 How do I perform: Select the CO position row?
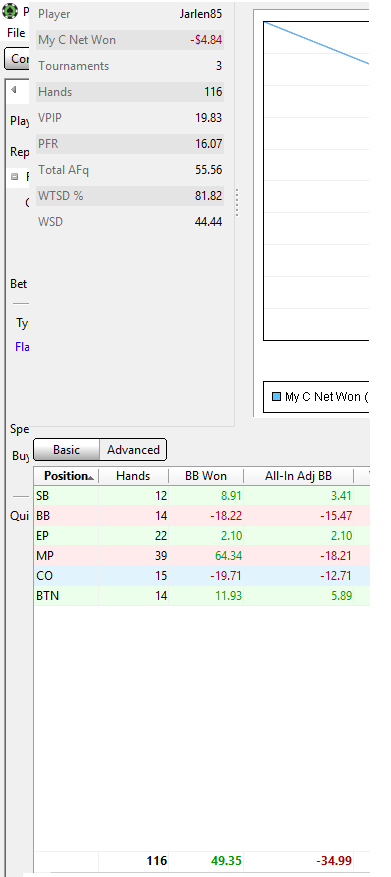point(201,576)
